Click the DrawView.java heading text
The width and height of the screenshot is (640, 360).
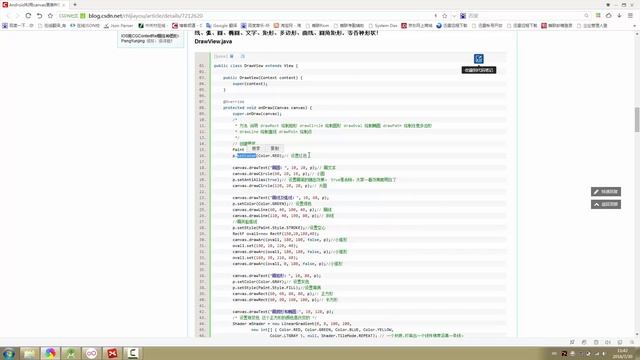pyautogui.click(x=213, y=41)
